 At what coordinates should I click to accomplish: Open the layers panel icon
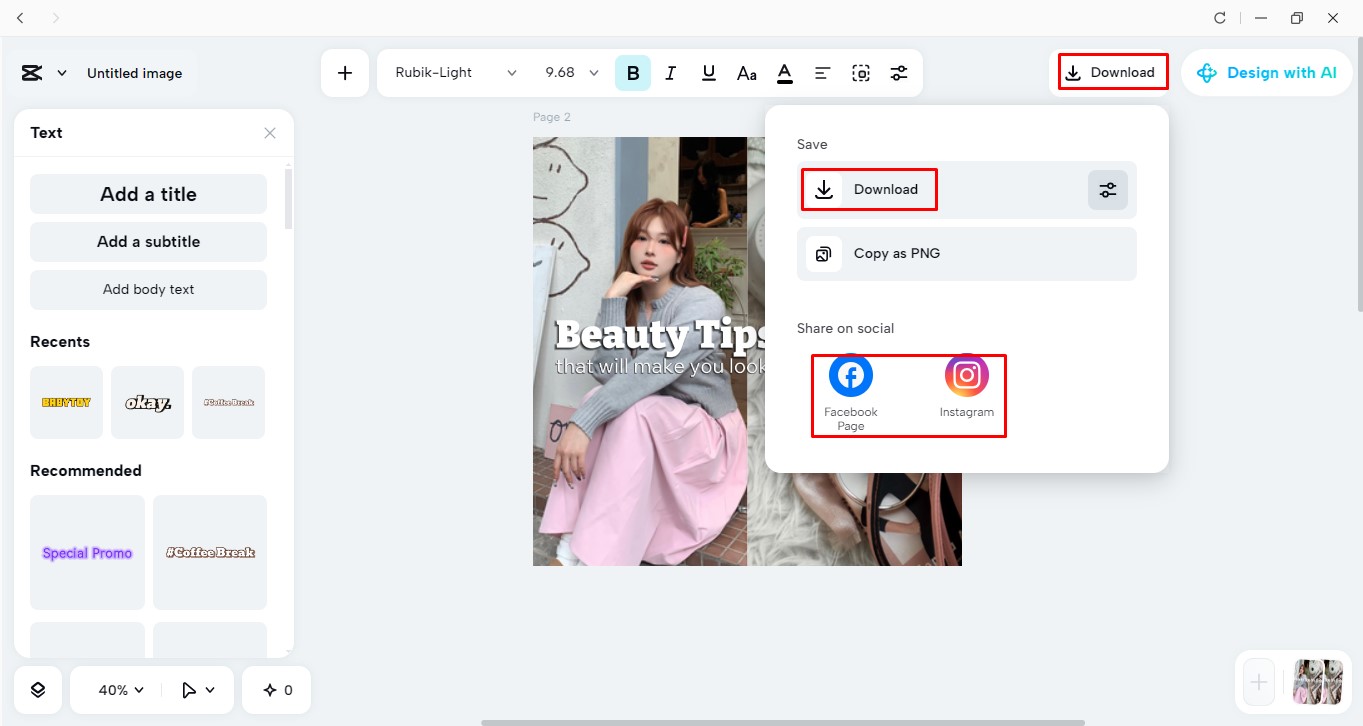pos(38,690)
